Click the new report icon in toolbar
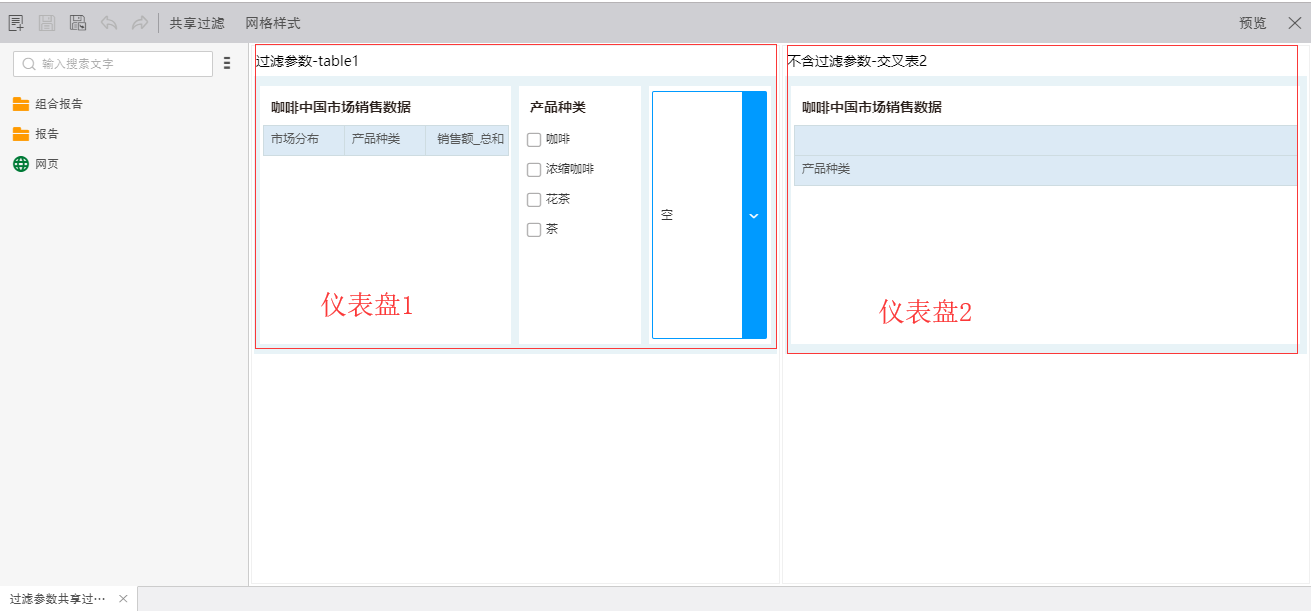The height and width of the screenshot is (611, 1311). click(16, 23)
